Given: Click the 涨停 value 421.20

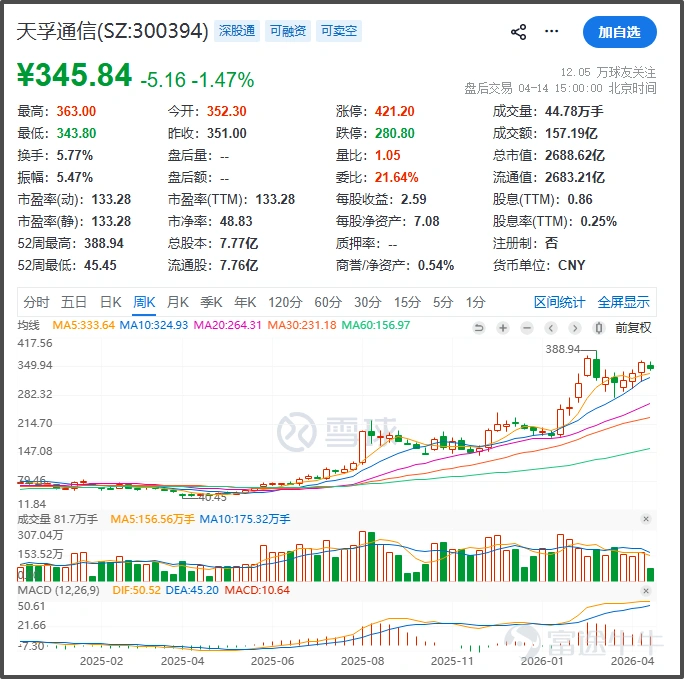Looking at the screenshot, I should coord(394,112).
